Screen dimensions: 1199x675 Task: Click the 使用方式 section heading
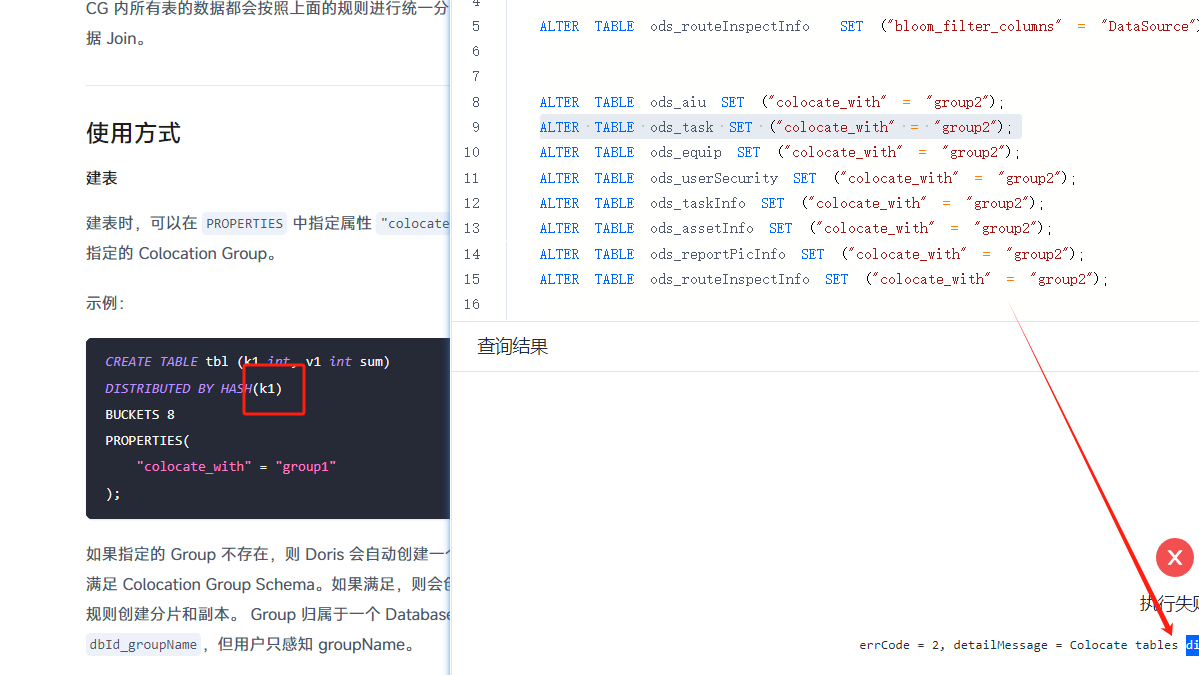coord(133,133)
